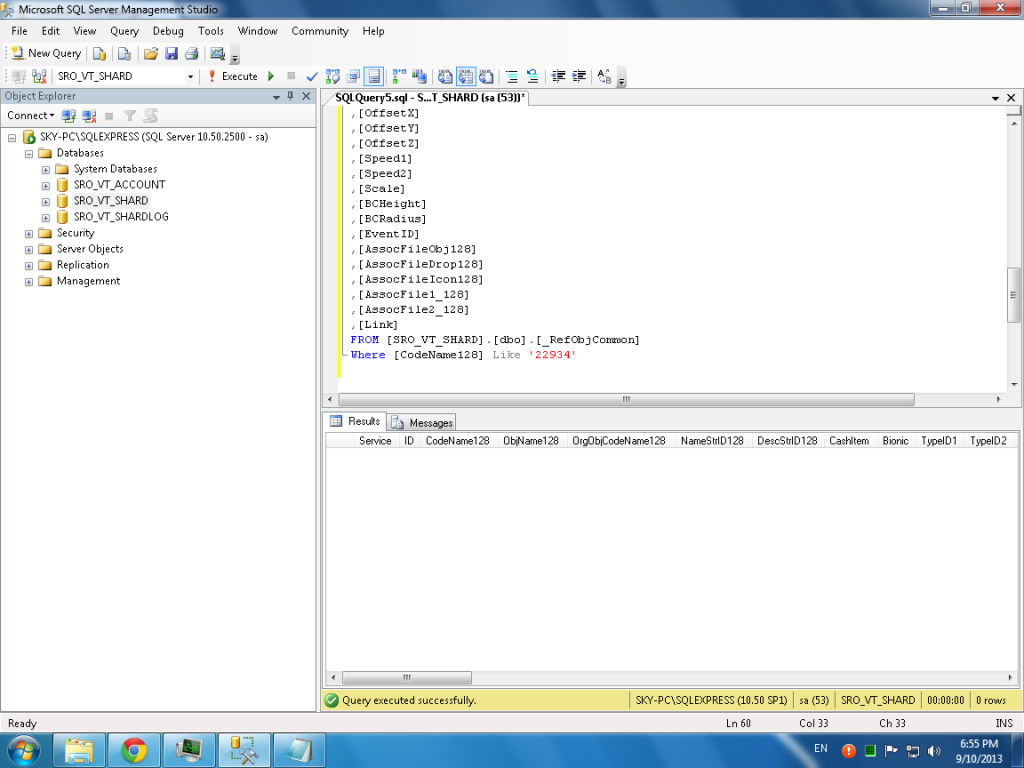Click Object Explorer disconnect icon
Image resolution: width=1024 pixels, height=768 pixels.
click(89, 116)
